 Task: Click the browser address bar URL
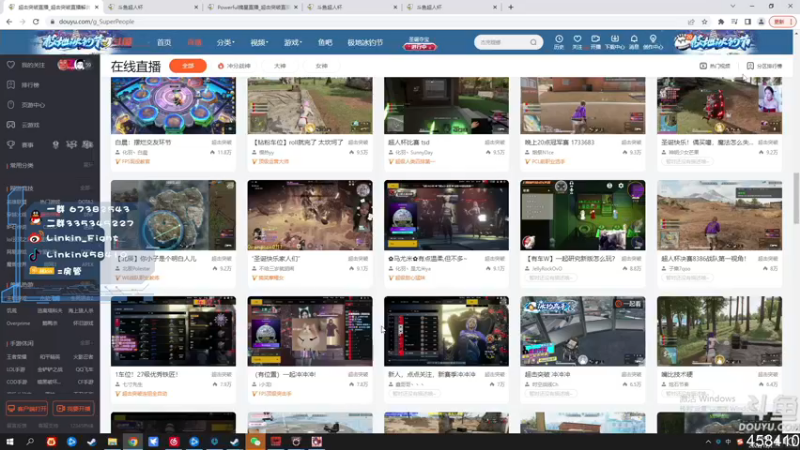(x=96, y=21)
